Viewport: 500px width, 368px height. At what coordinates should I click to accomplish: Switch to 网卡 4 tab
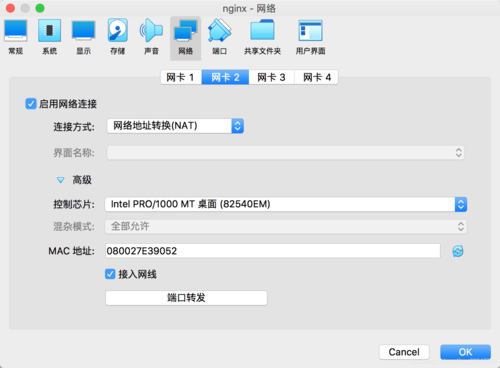[317, 77]
